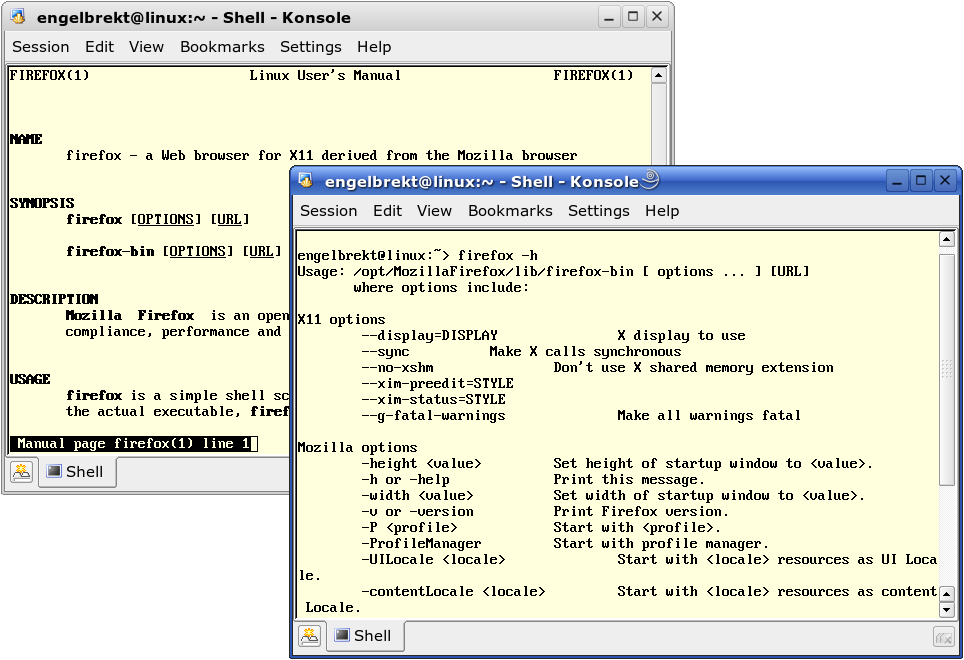Open Edit menu in background Konsole window
The width and height of the screenshot is (964, 660).
(x=100, y=47)
